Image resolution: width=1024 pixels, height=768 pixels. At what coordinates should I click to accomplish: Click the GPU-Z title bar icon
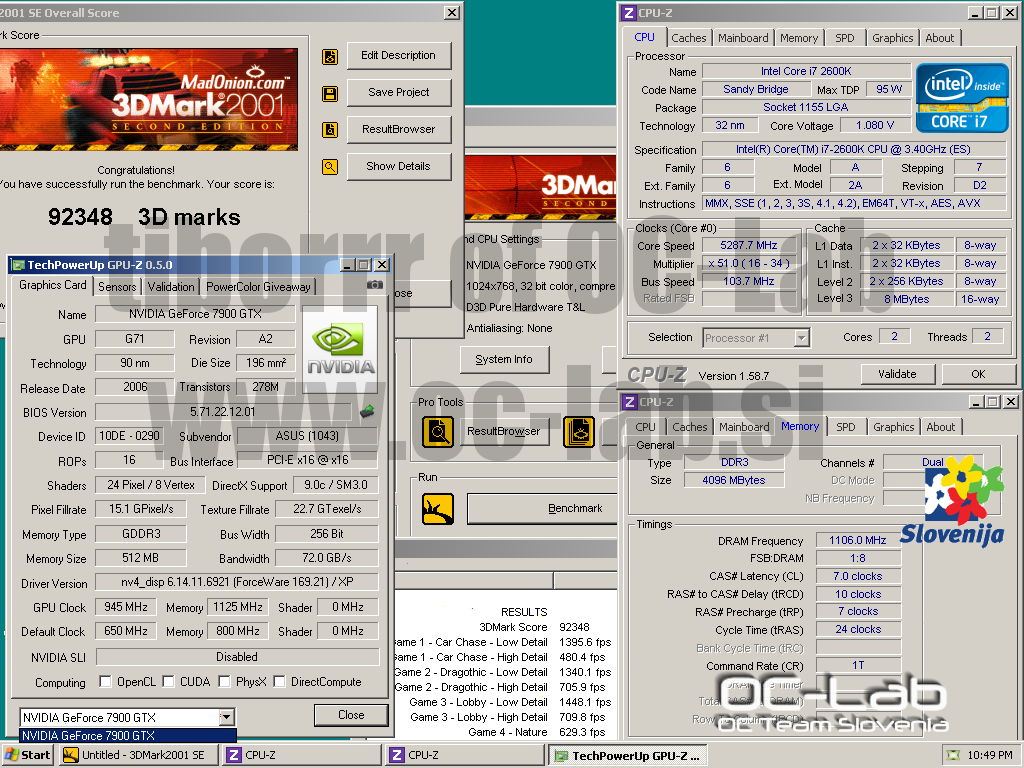[x=18, y=265]
